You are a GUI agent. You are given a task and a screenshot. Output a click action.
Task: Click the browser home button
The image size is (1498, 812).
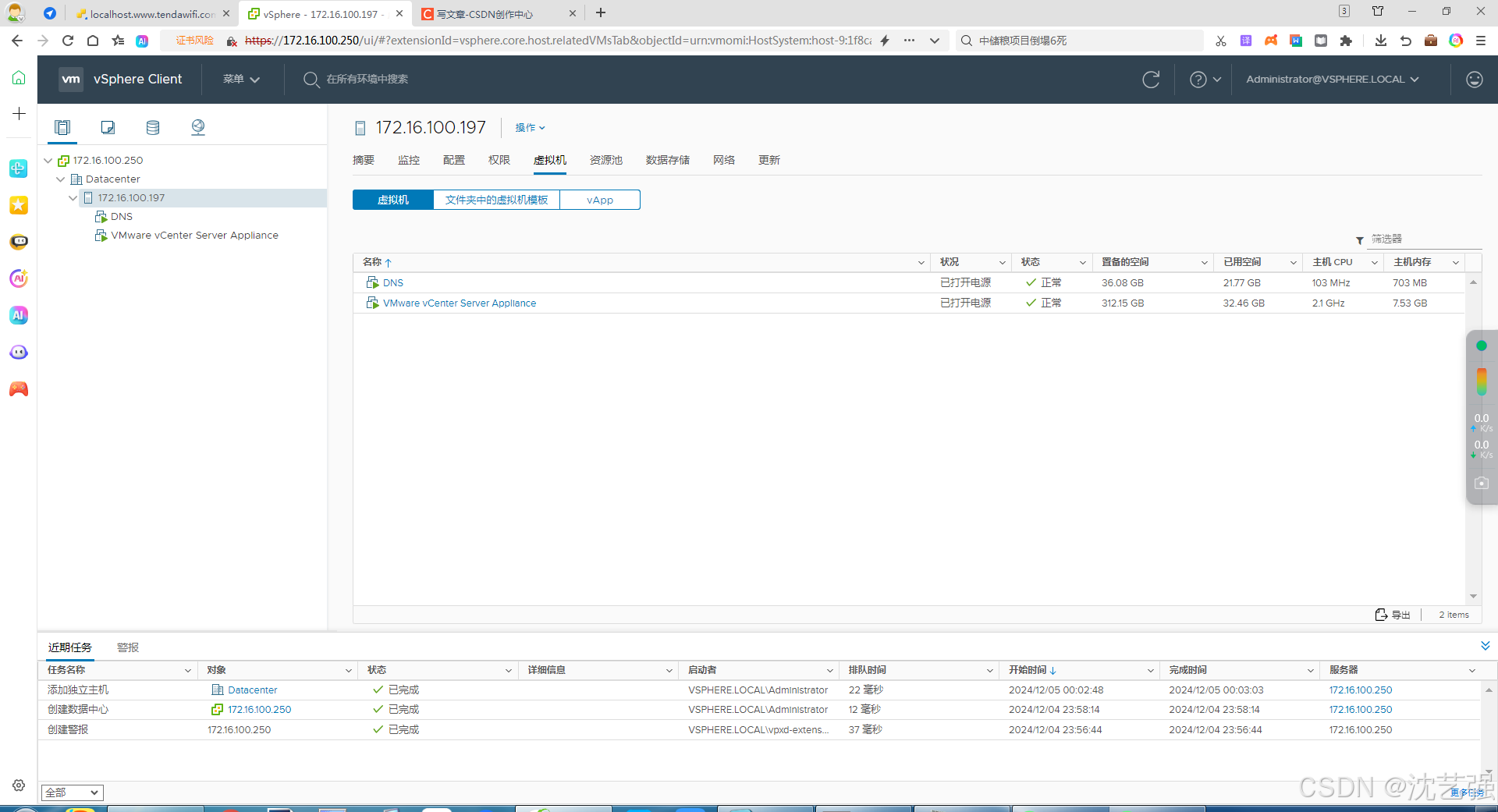pyautogui.click(x=93, y=41)
